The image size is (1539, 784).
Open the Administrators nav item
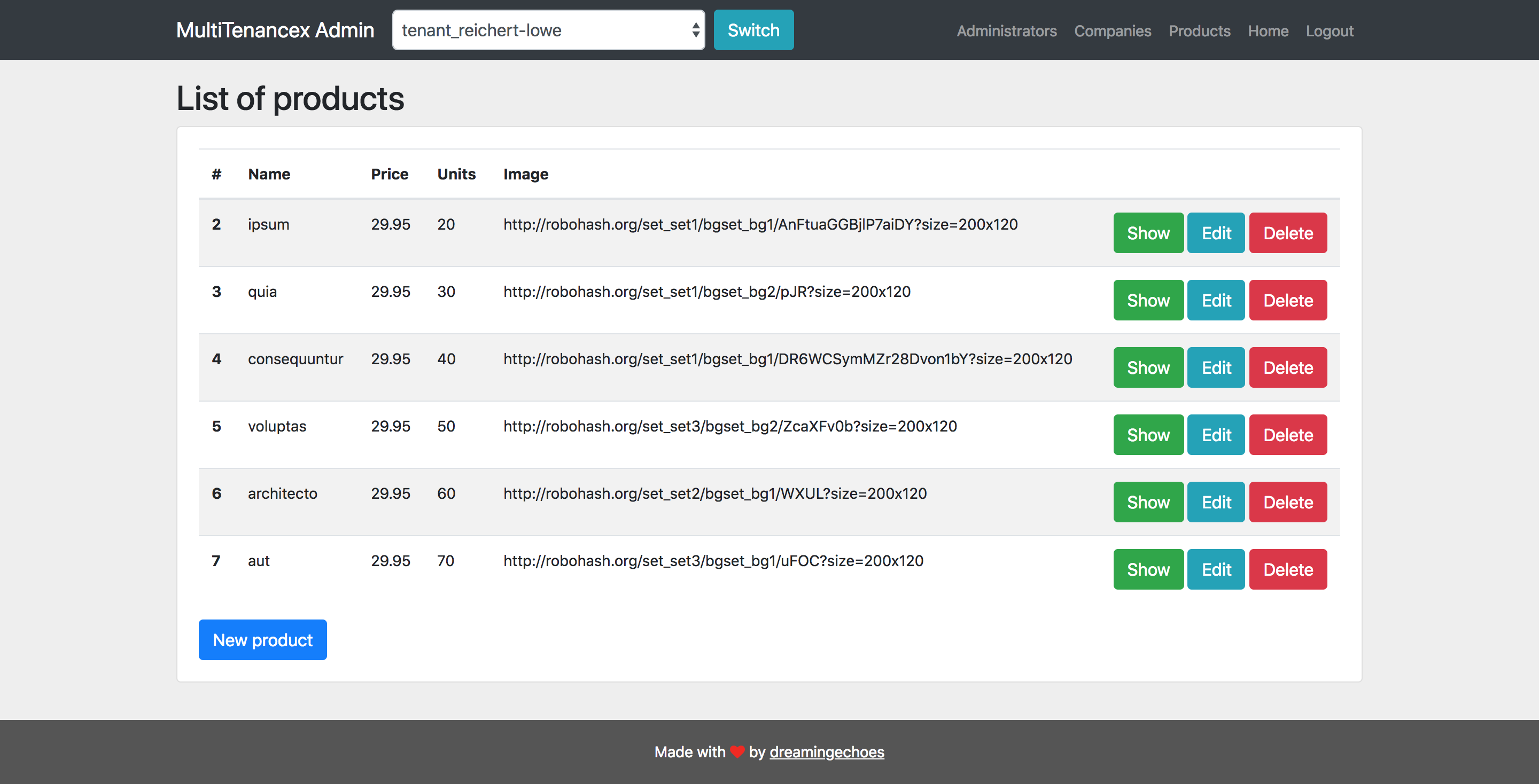click(x=1006, y=30)
